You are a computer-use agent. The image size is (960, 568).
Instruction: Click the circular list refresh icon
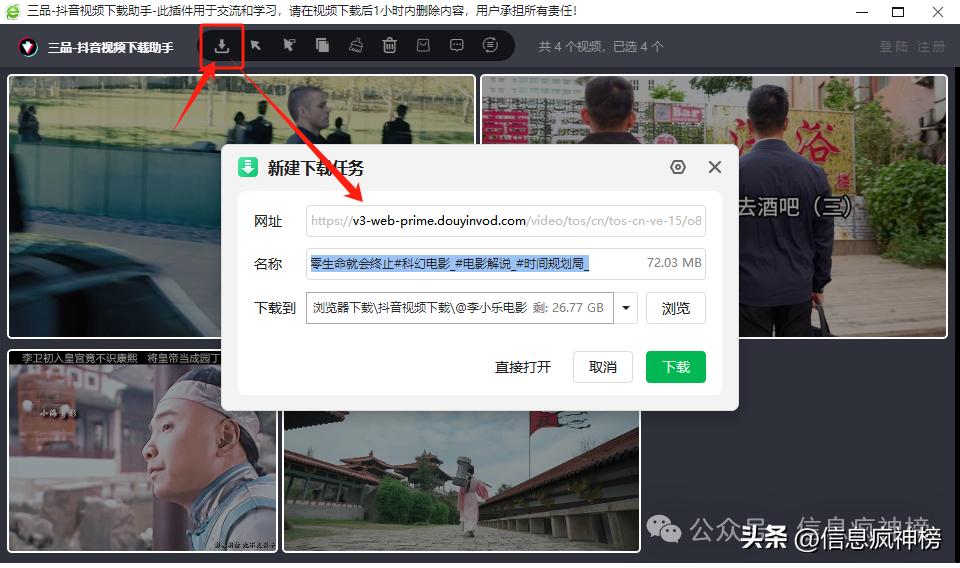click(490, 45)
